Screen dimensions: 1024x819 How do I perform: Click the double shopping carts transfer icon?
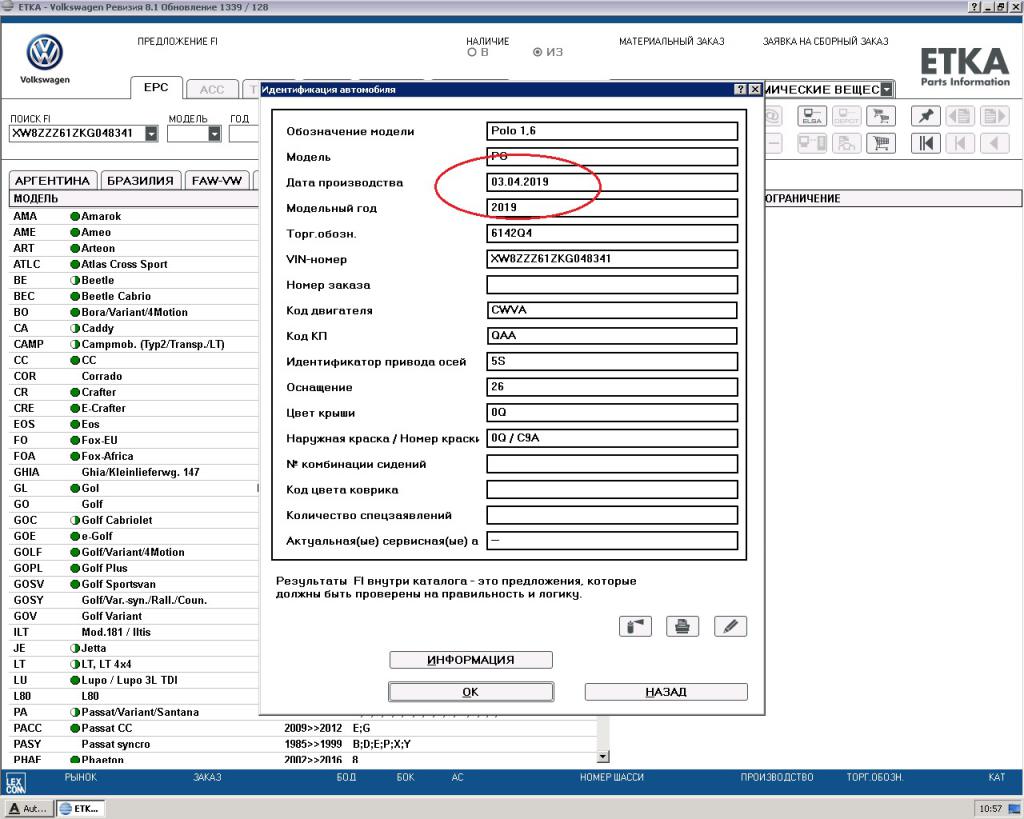tap(881, 116)
